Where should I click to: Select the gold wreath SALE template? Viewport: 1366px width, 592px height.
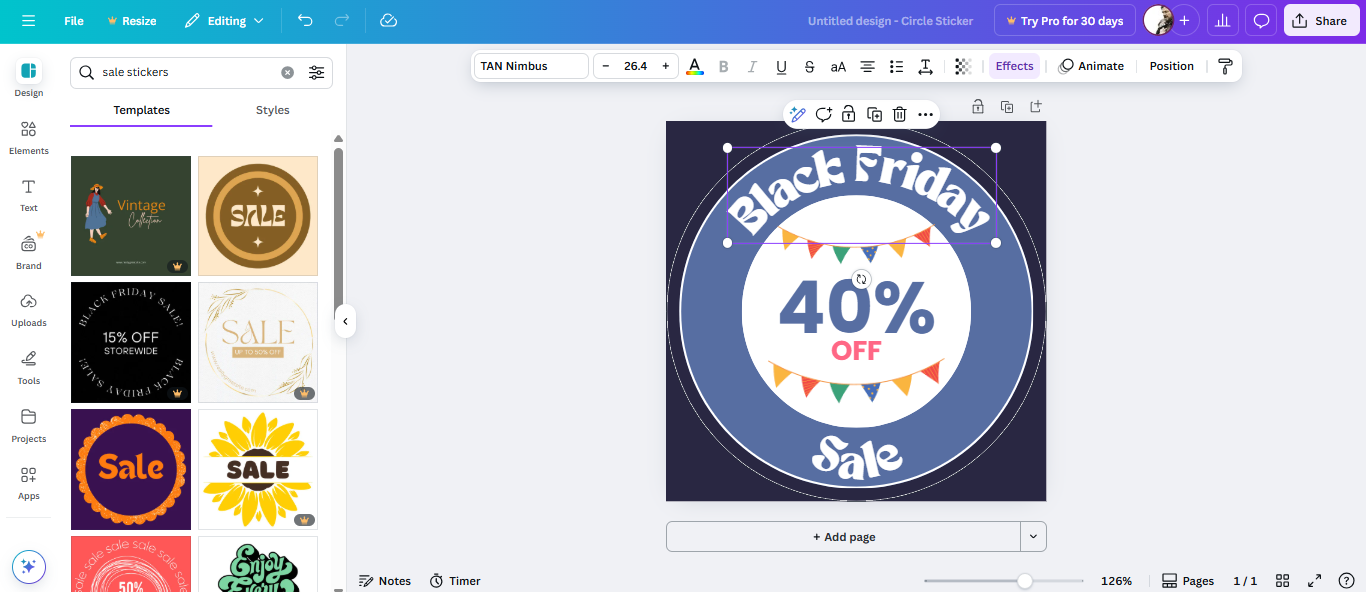pos(258,342)
